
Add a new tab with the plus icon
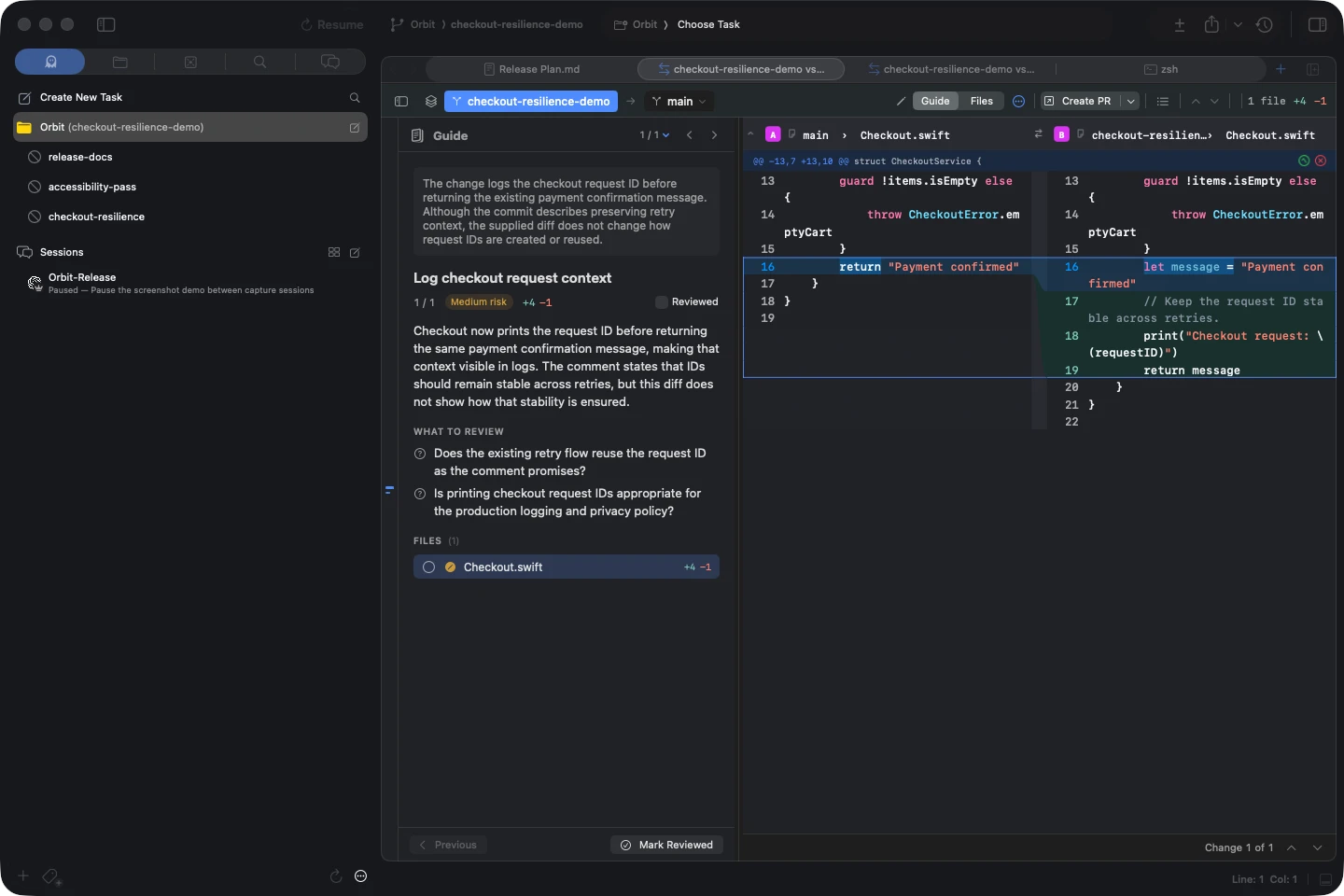click(x=1281, y=69)
